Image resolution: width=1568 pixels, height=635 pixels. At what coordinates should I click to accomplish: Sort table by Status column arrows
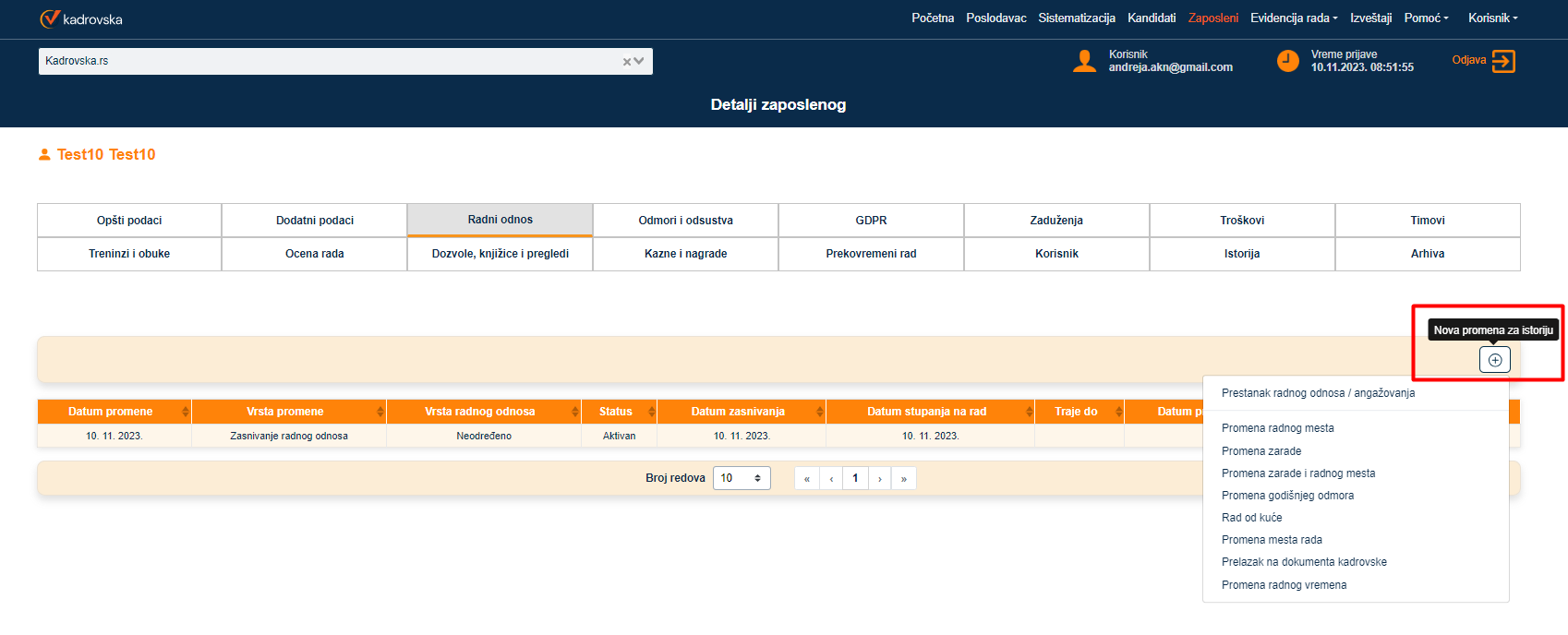[651, 412]
